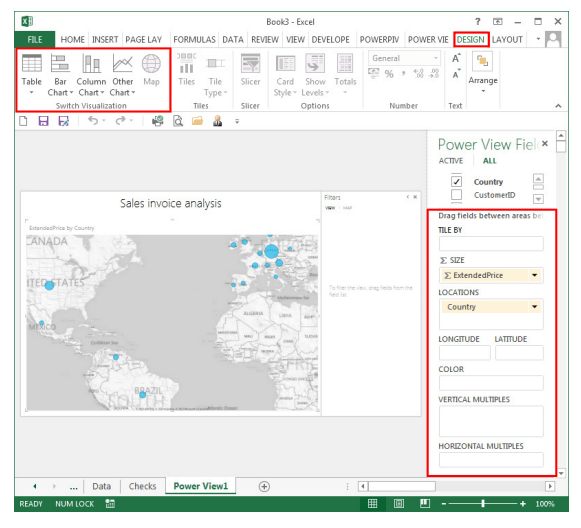Collapse the ribbon with the chevron
Screen dimensions: 581x528
558,106
